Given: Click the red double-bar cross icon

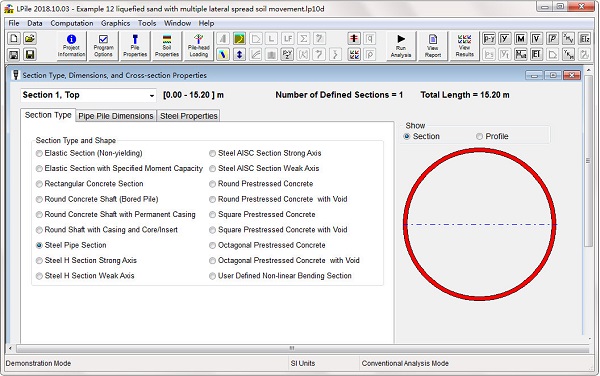Looking at the screenshot, I should (354, 39).
